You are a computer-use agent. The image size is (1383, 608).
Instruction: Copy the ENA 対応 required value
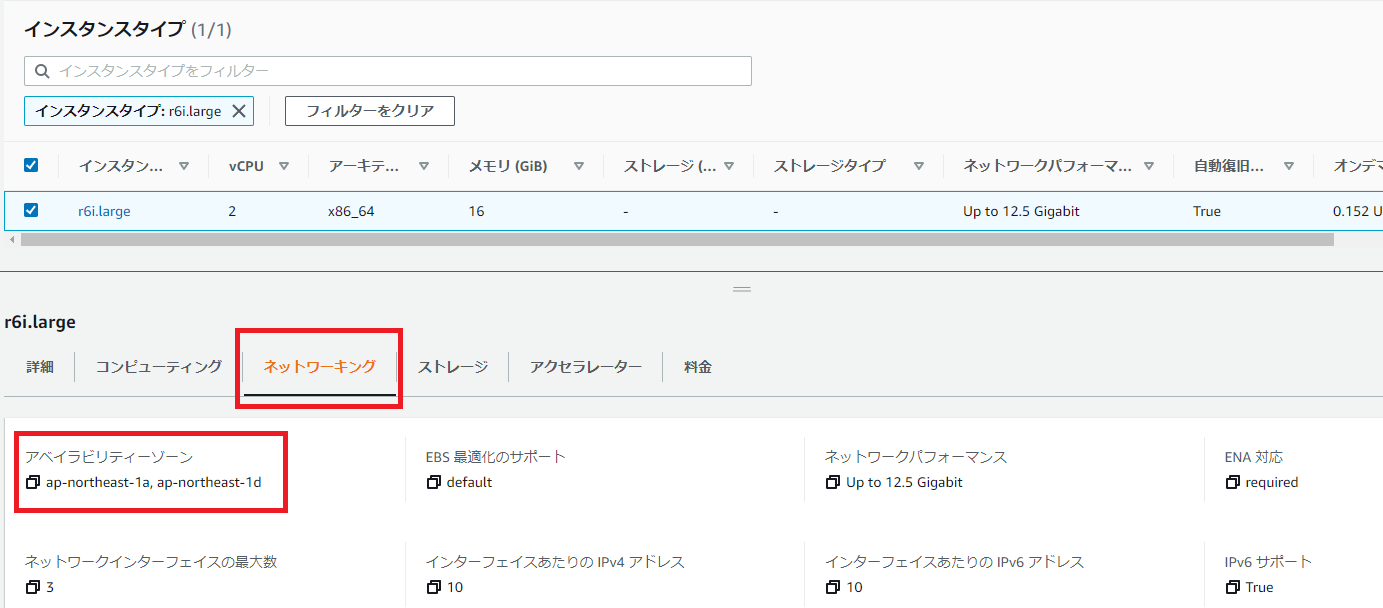(1232, 483)
